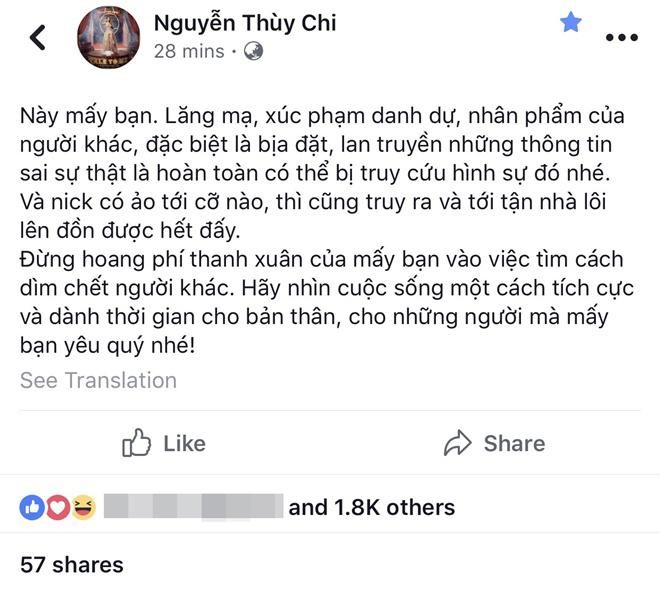The image size is (660, 603).
Task: Click the 28 mins timestamp
Action: click(x=189, y=51)
